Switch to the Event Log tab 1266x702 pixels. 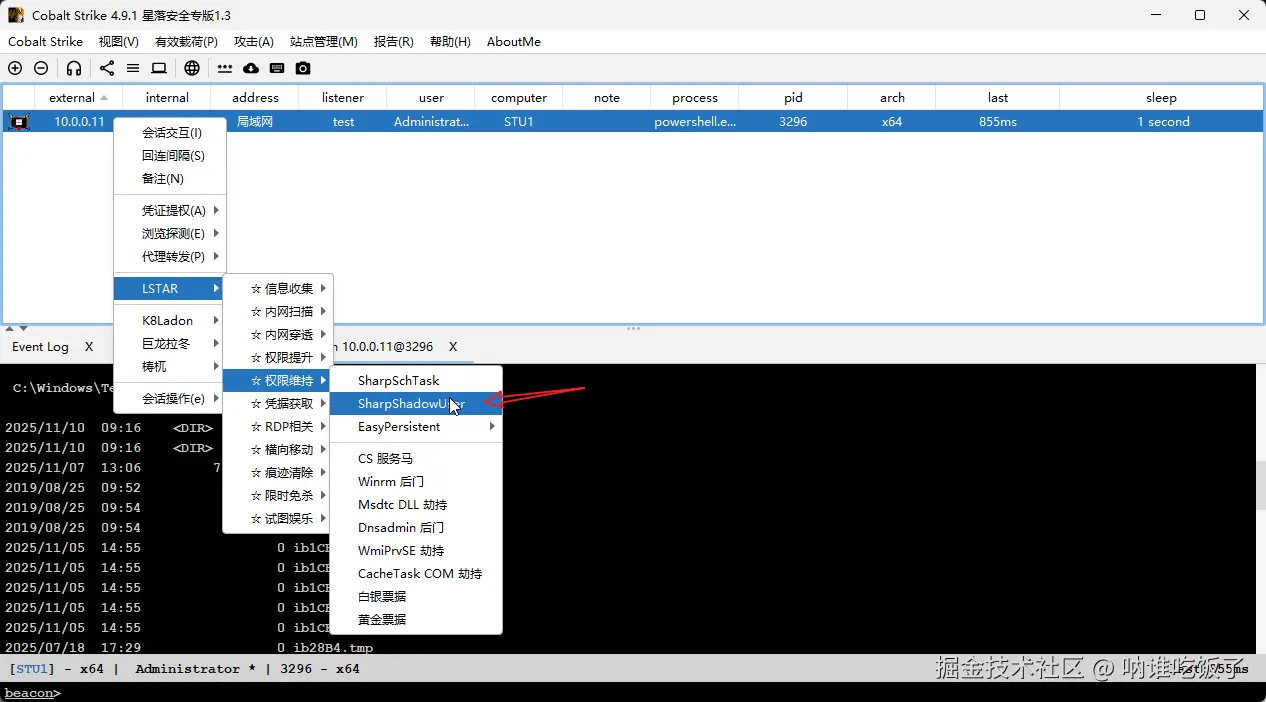(40, 347)
